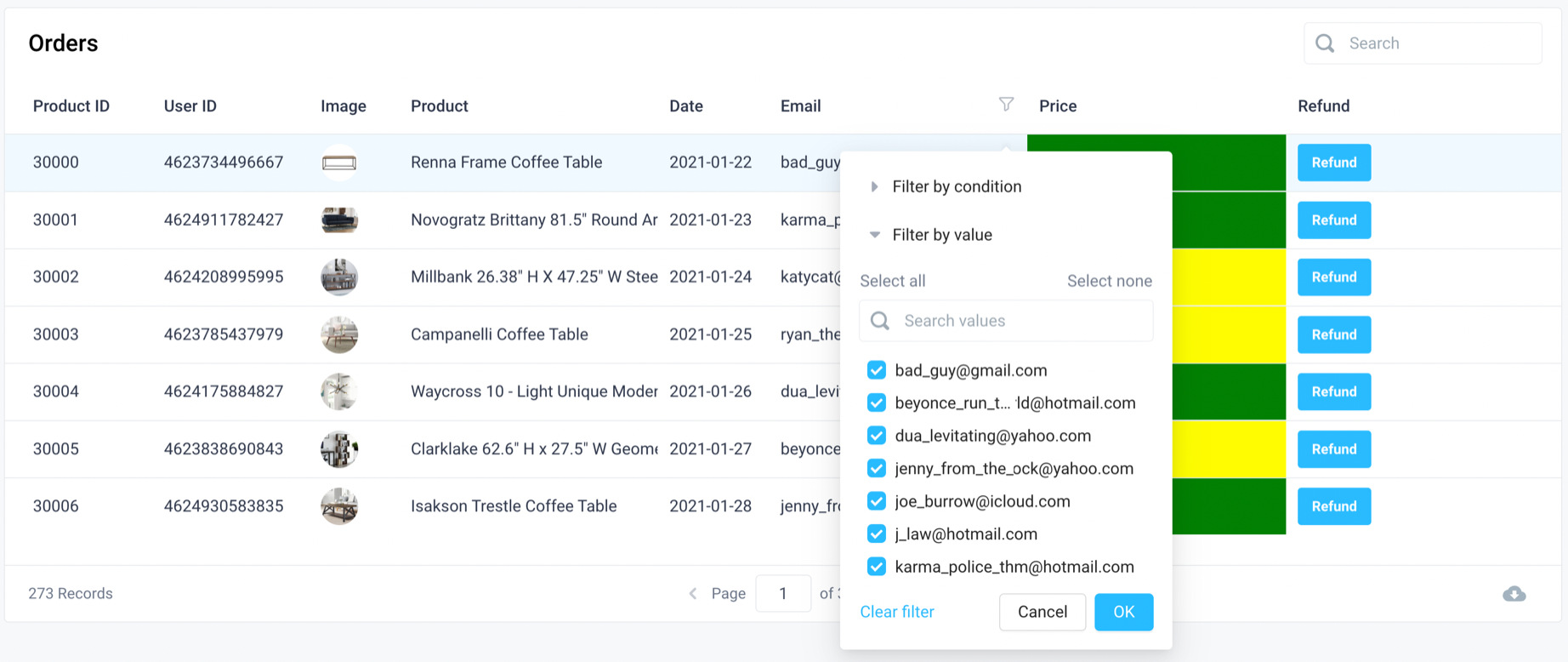Click the Image column header
Viewport: 1568px width, 662px height.
344,106
